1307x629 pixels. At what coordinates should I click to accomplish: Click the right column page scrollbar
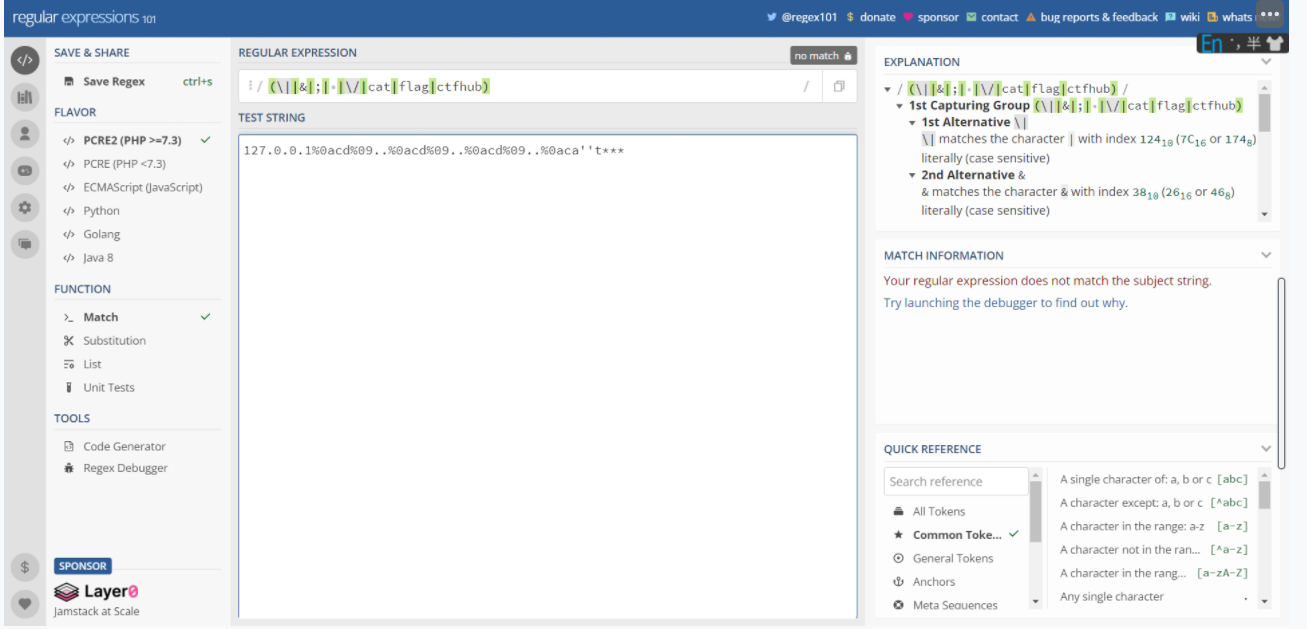[x=1280, y=374]
